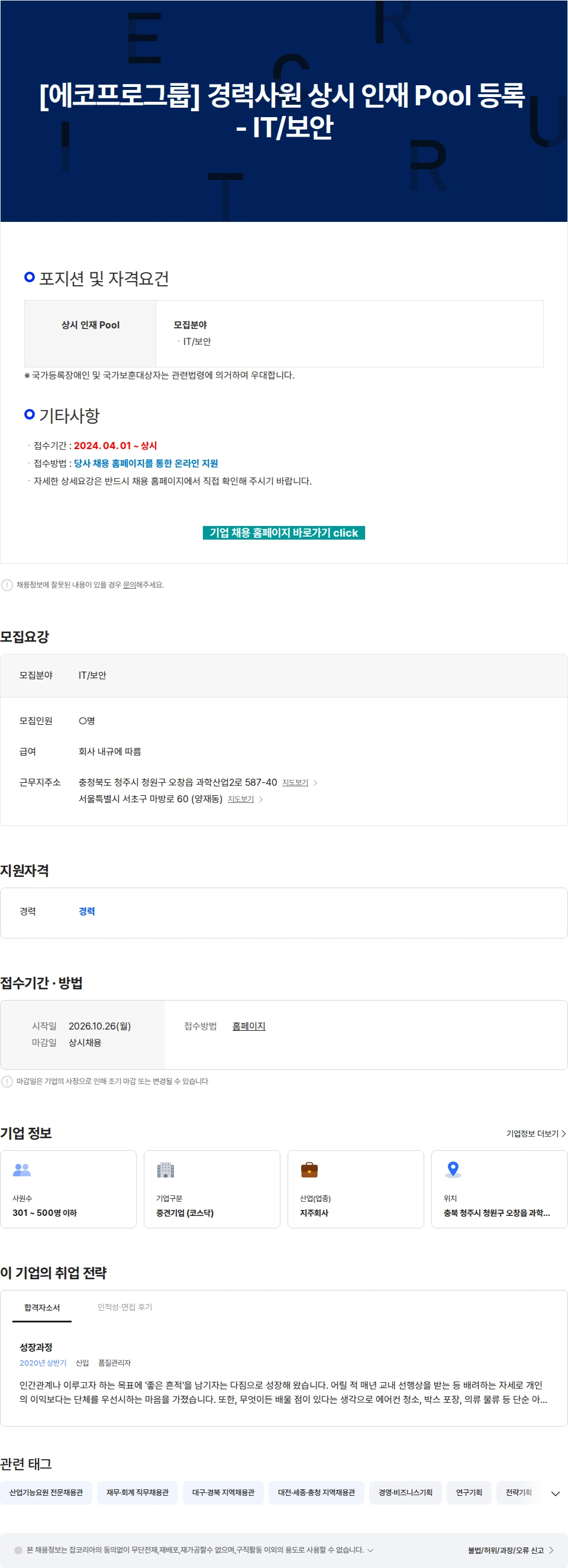Click the 회사 내규에 따름 salary value

point(109,751)
